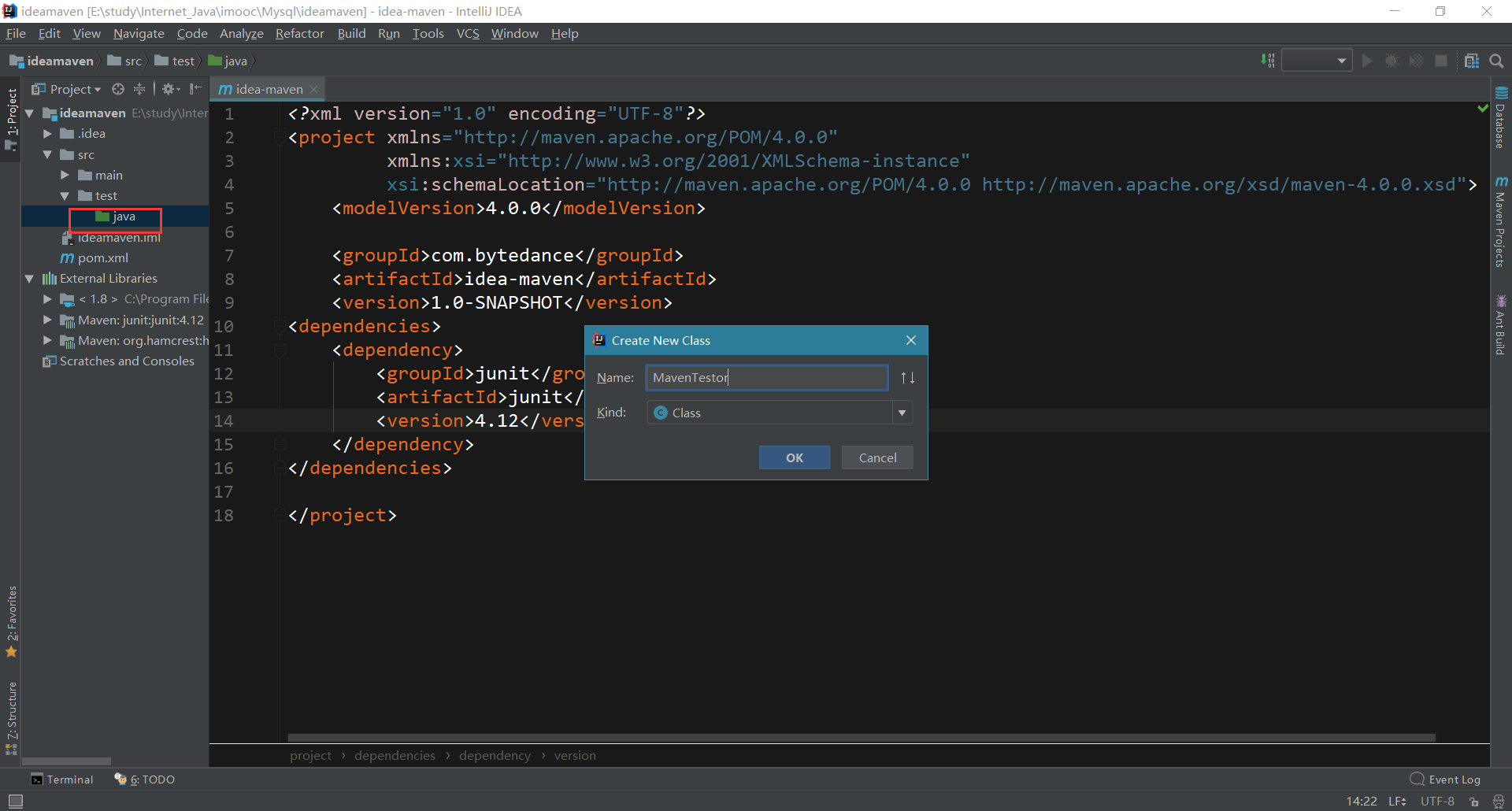Open the Event Log
Screen dimensions: 1512x811
point(1446,780)
